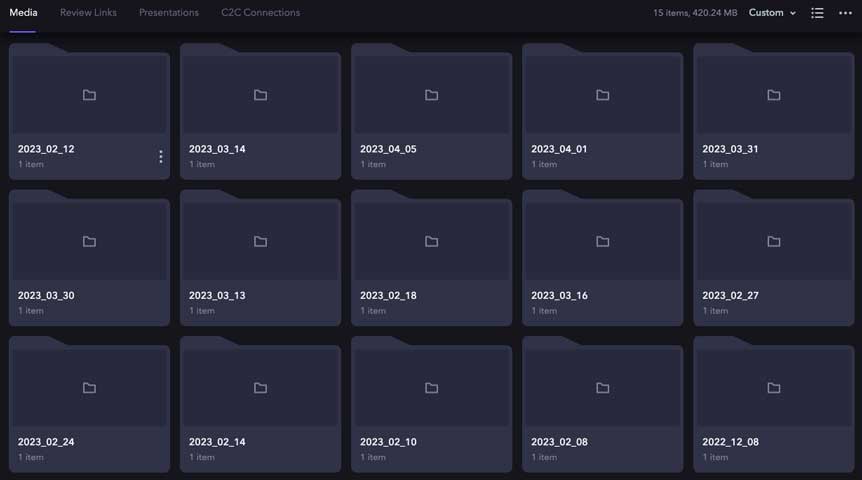Open the 2023_04_01 folder name
This screenshot has height=480, width=862.
pyautogui.click(x=559, y=149)
